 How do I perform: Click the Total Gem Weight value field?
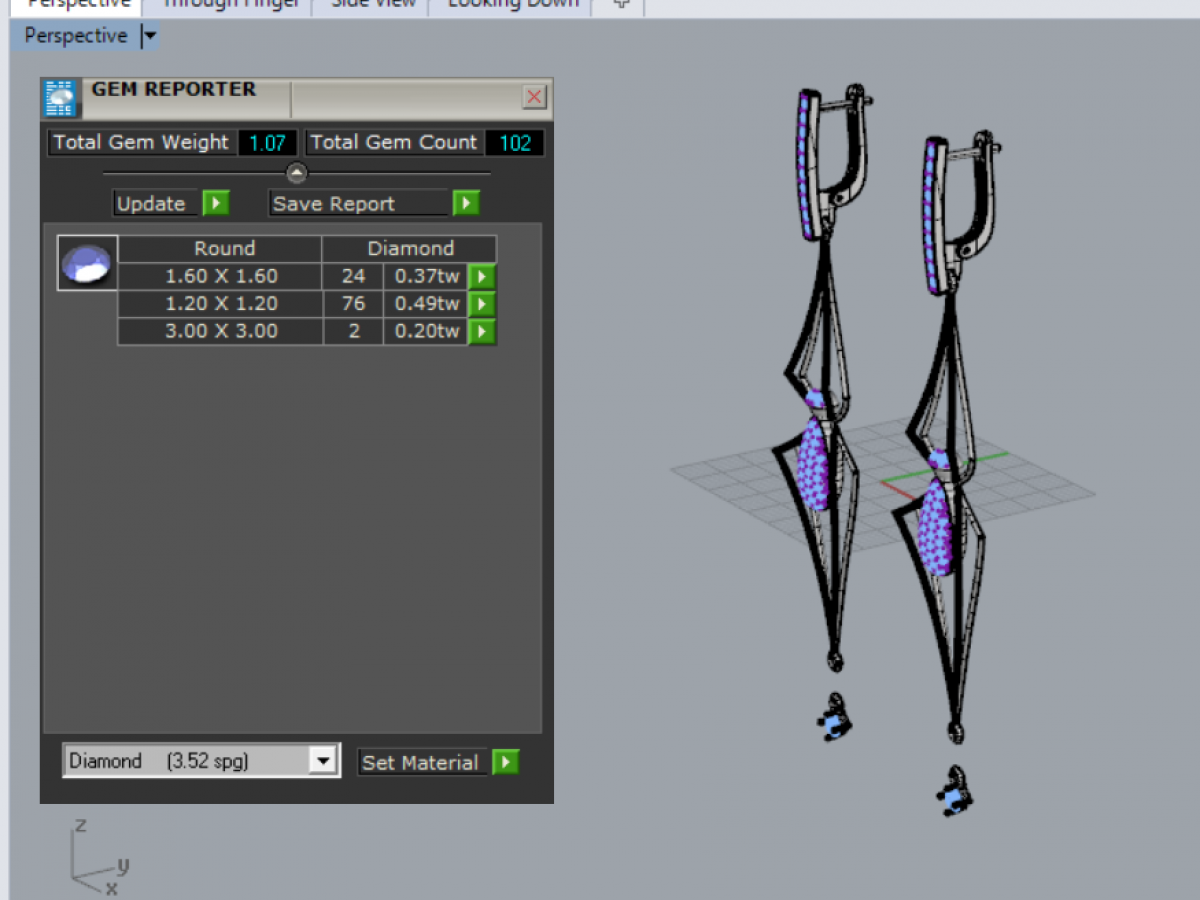[267, 143]
